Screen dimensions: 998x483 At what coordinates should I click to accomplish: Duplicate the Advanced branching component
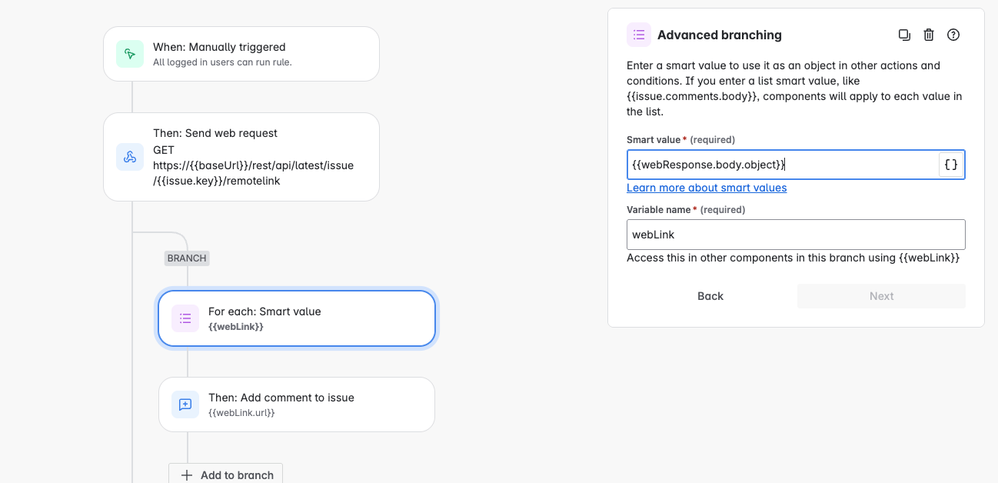(904, 35)
